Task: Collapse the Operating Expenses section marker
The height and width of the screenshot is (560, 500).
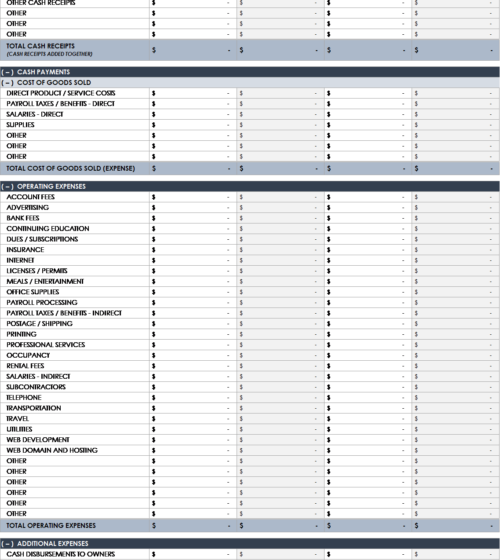Action: [8, 186]
